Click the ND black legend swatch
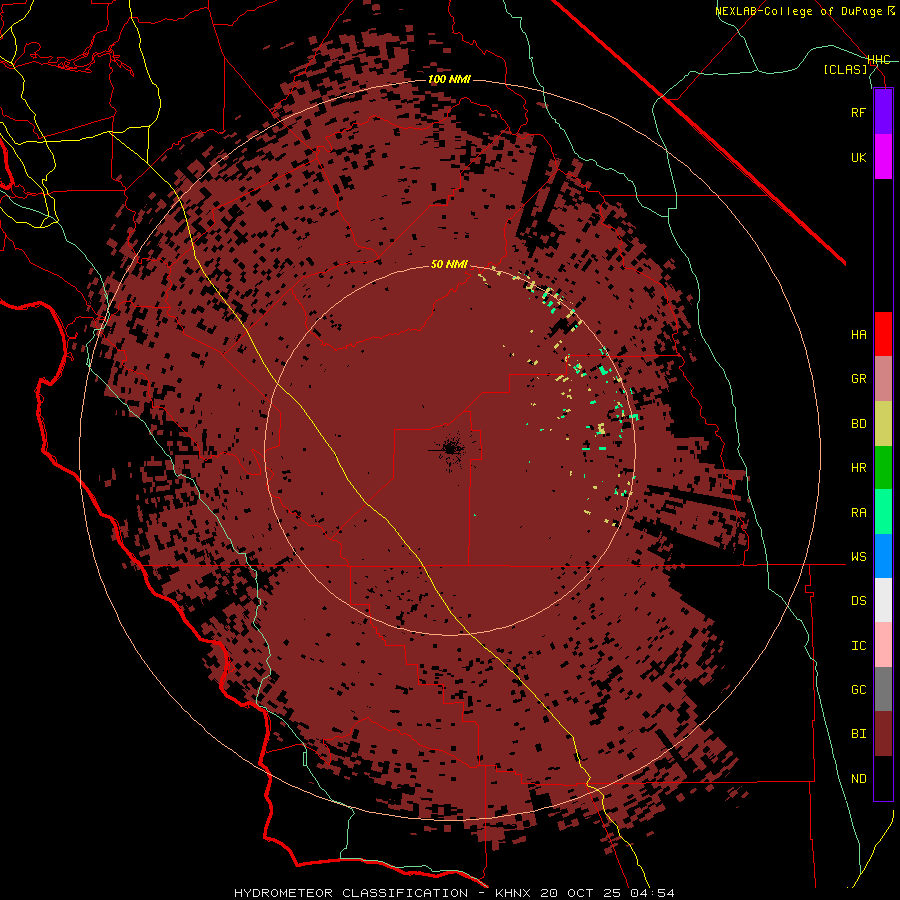Screen dimensions: 900x900 883,778
